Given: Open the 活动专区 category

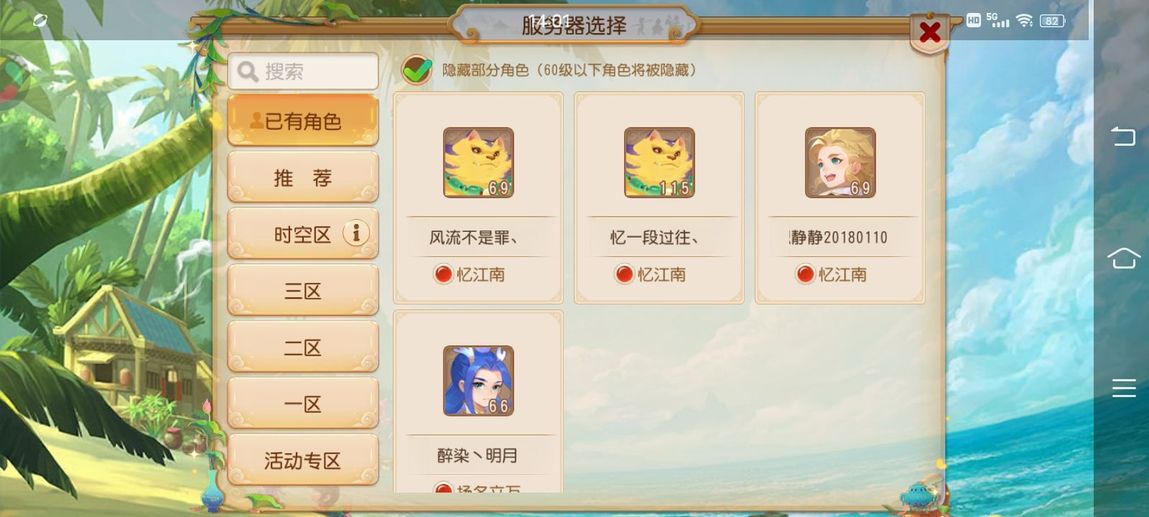Looking at the screenshot, I should (x=303, y=460).
